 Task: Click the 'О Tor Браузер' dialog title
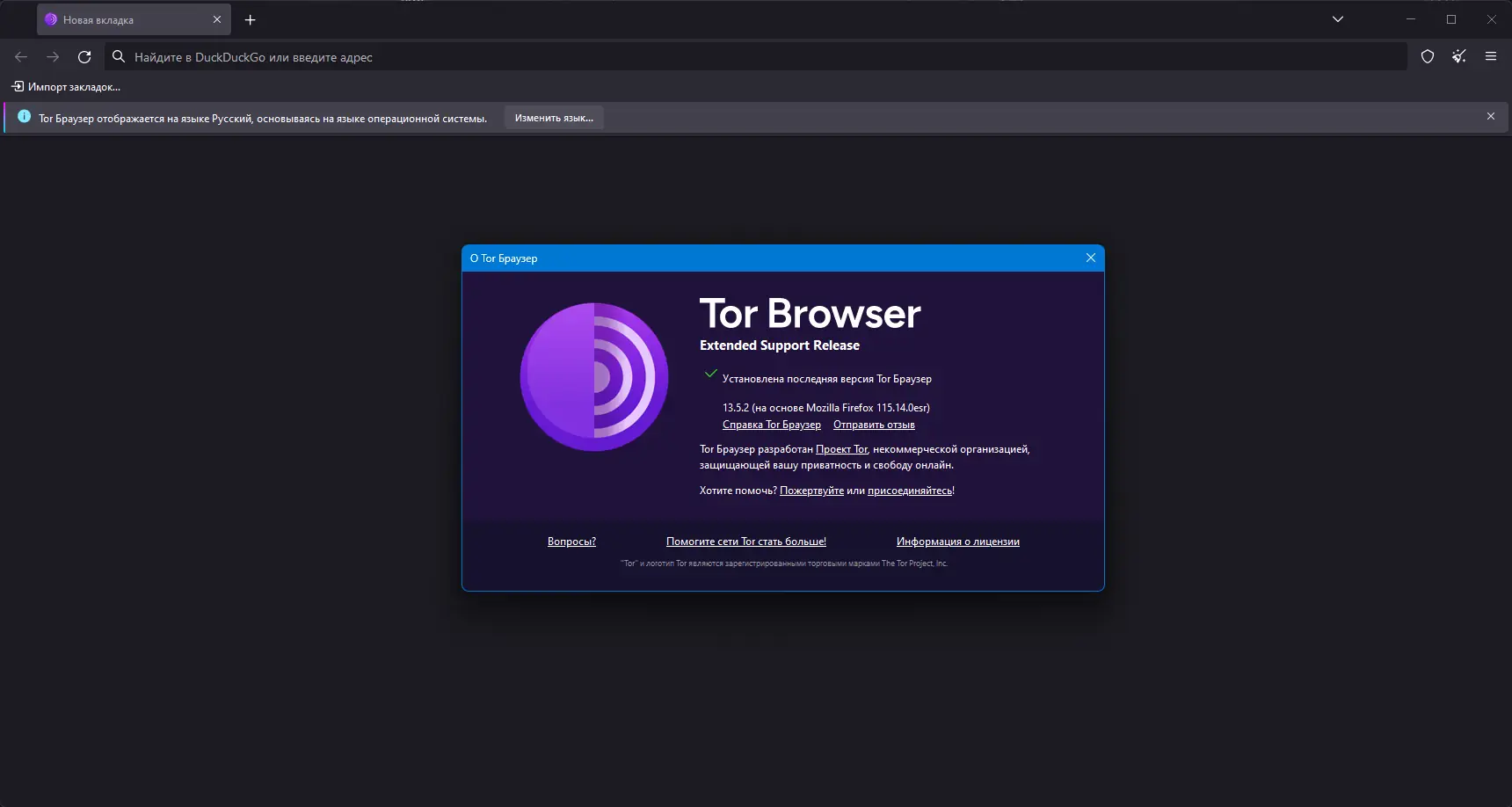click(x=504, y=258)
